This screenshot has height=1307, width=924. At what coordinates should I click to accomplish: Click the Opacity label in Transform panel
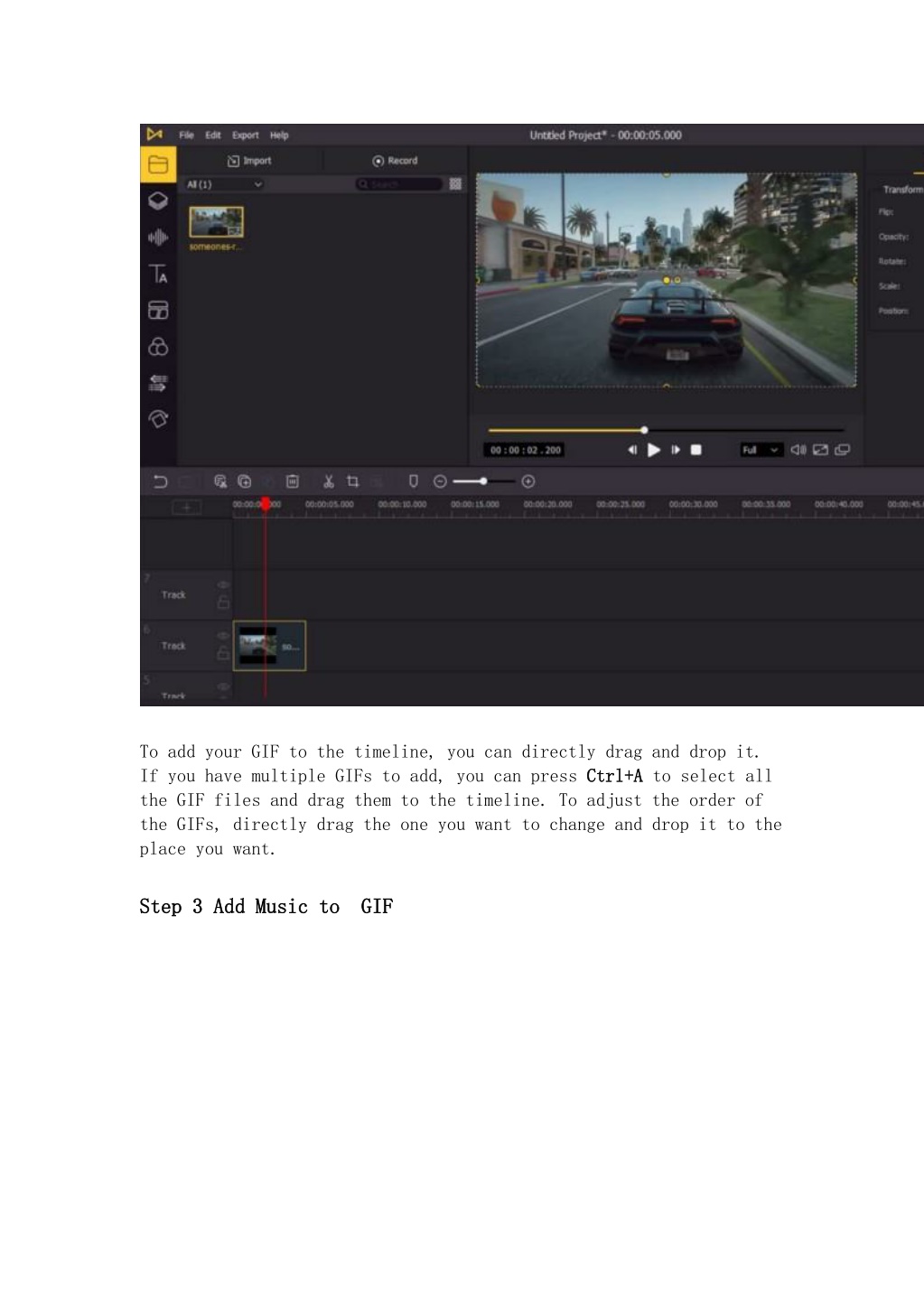(x=893, y=237)
